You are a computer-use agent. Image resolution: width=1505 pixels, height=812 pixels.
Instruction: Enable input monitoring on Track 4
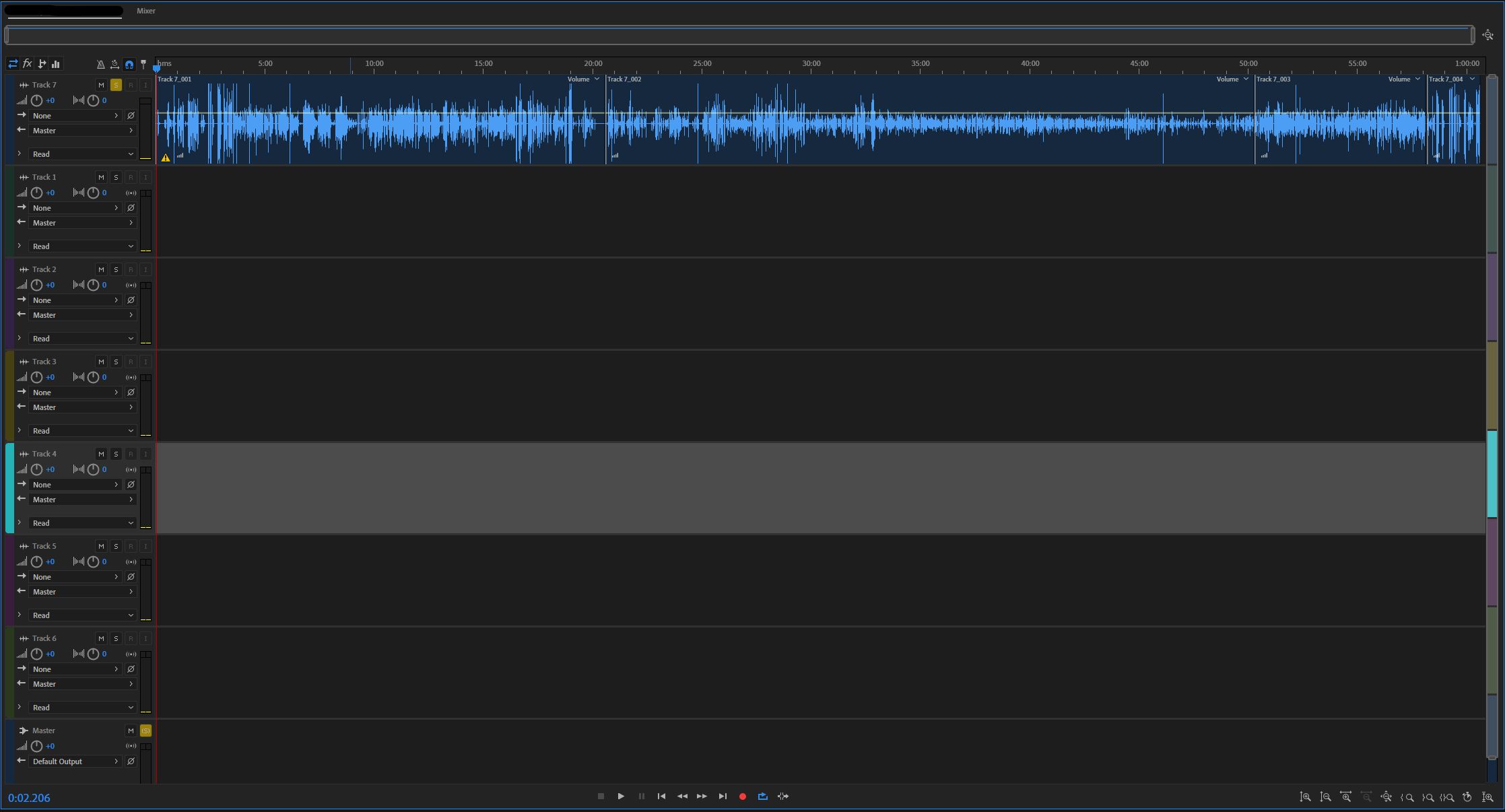(145, 454)
